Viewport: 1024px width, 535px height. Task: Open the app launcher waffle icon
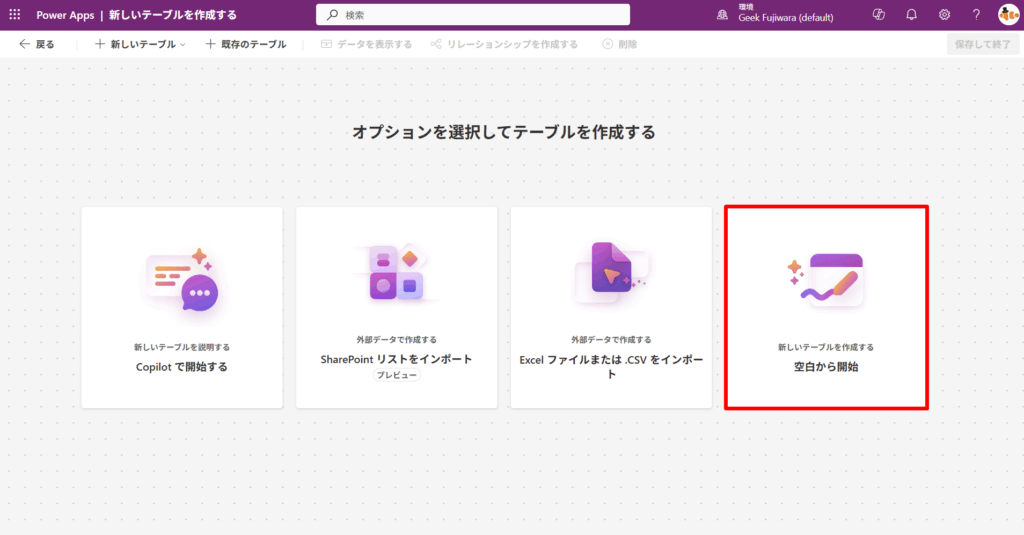tap(14, 14)
